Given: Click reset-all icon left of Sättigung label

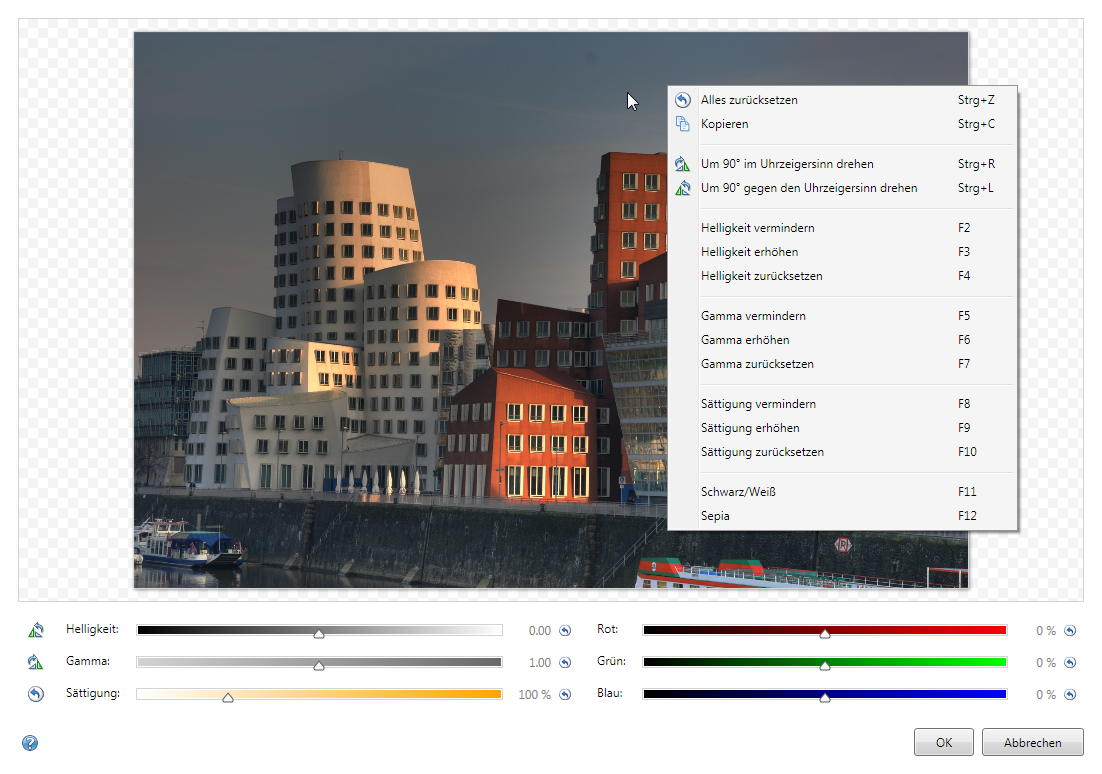Looking at the screenshot, I should [36, 694].
